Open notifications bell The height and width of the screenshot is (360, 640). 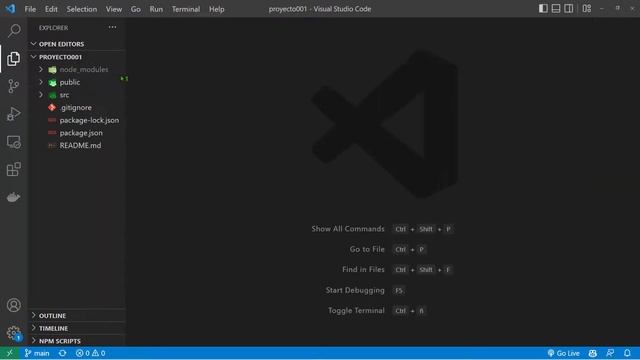(627, 353)
